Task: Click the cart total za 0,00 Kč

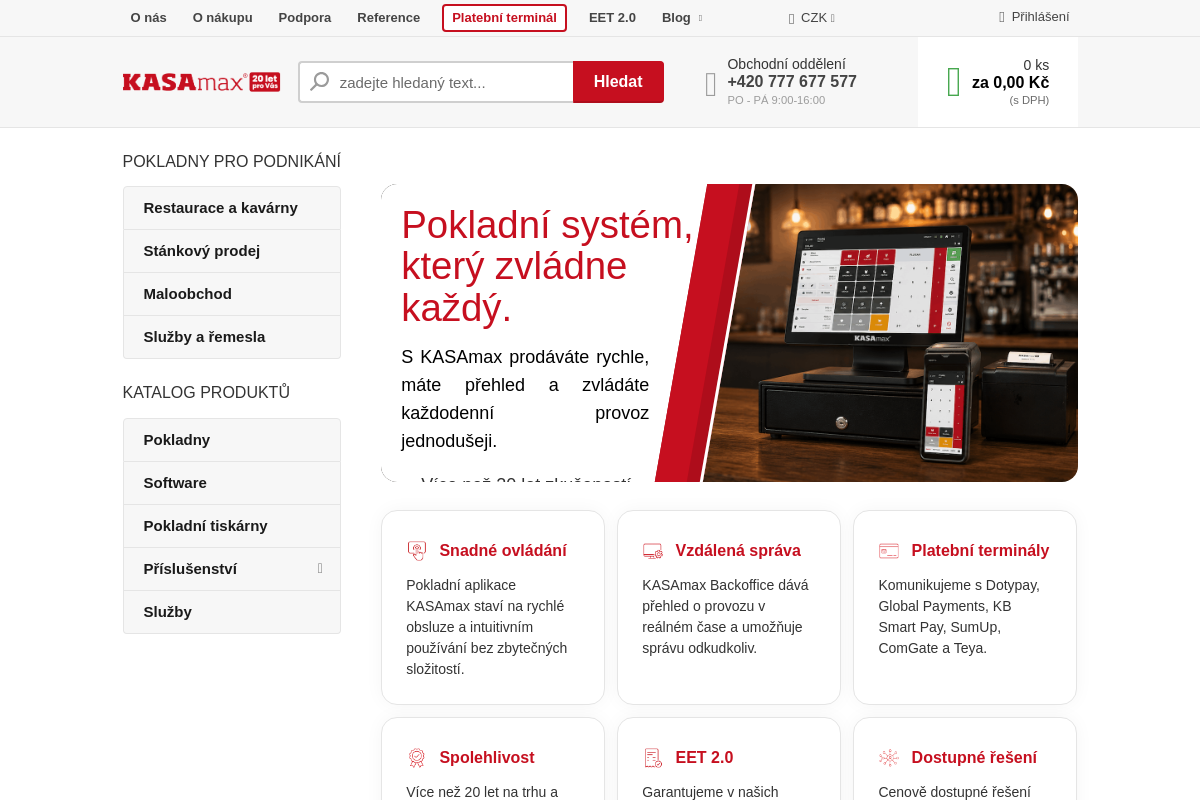Action: point(1010,83)
